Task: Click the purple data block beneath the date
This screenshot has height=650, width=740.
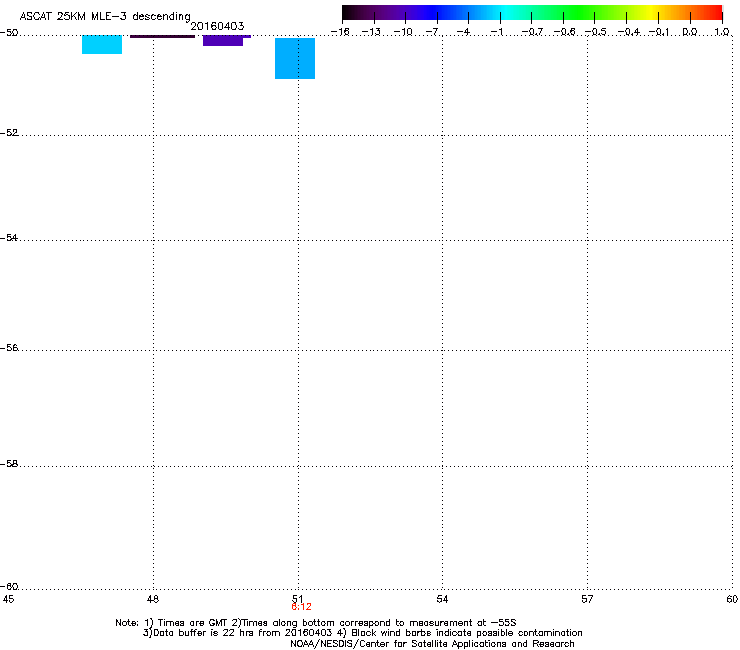Action: click(223, 41)
